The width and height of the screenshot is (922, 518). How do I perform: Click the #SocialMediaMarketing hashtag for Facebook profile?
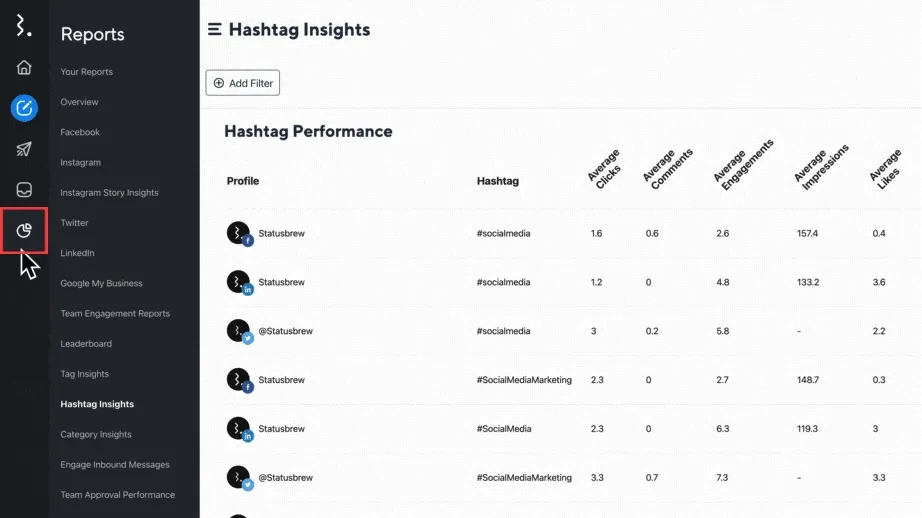pos(524,380)
